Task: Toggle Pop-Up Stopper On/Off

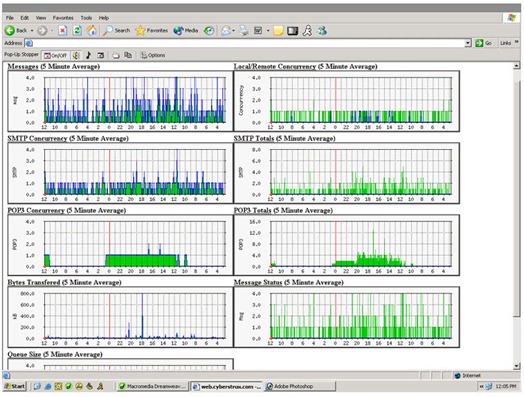Action: [56, 55]
